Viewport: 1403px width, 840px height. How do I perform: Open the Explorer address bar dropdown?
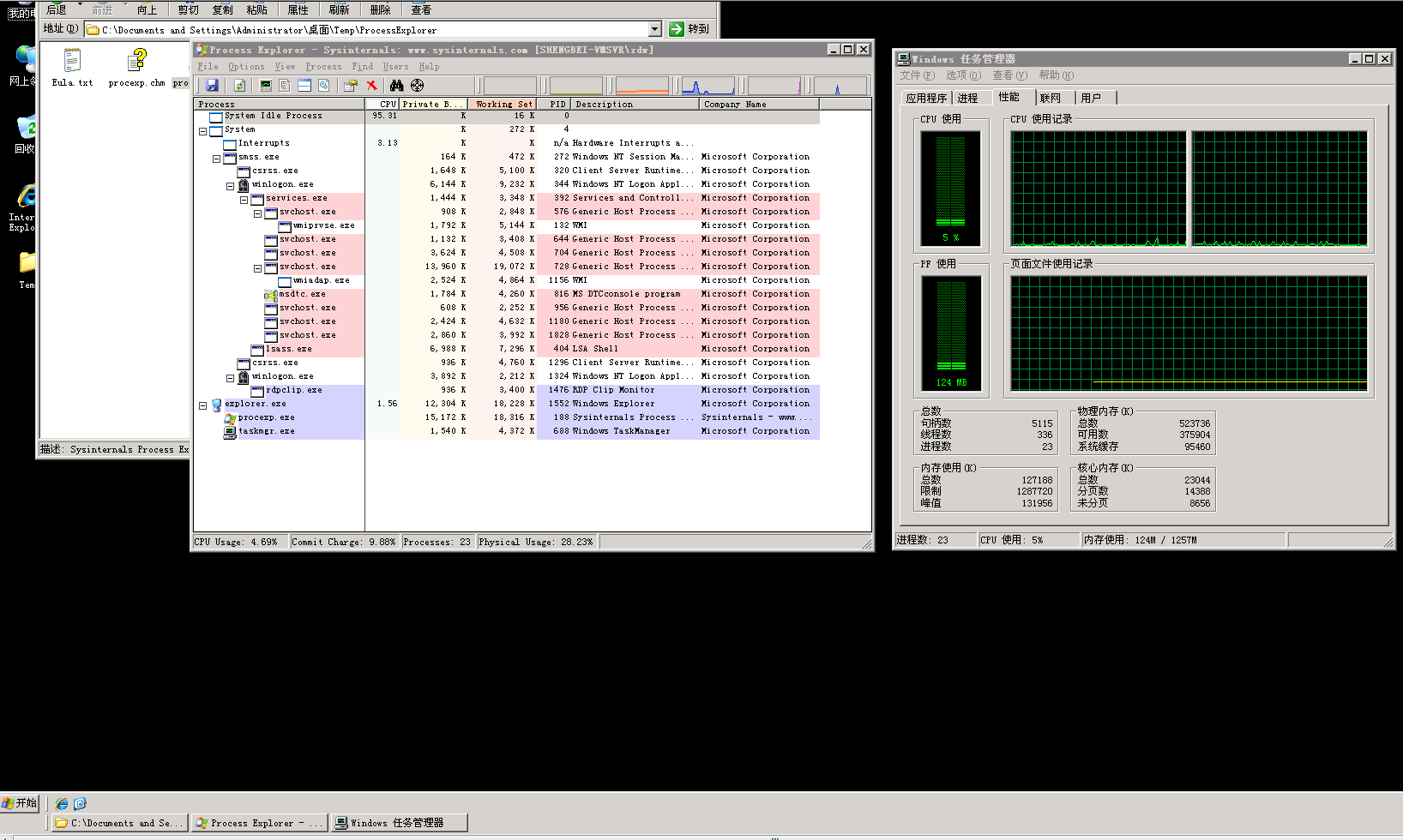655,29
